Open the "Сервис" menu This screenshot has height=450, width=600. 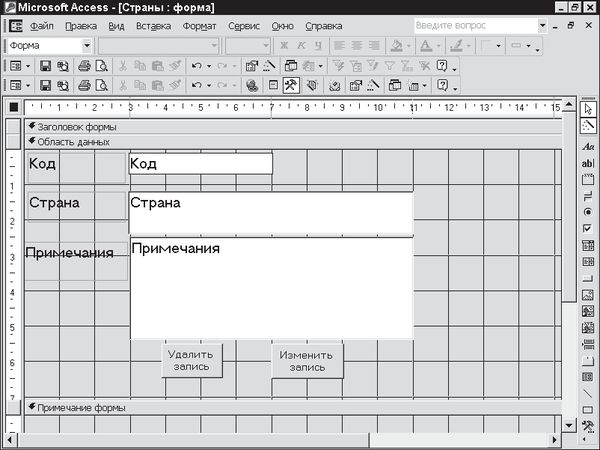tap(245, 24)
